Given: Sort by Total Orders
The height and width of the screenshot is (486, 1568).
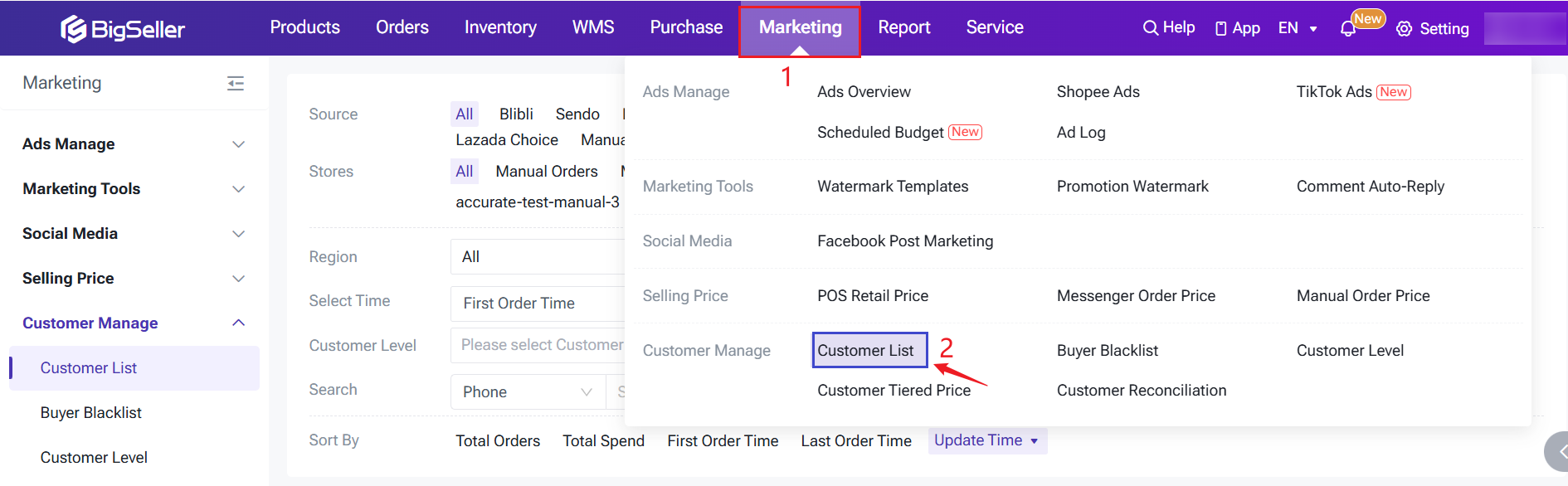Looking at the screenshot, I should click(498, 441).
